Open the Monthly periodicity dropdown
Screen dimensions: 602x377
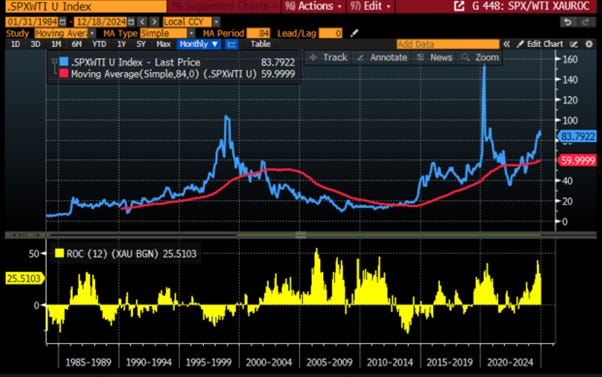[x=199, y=44]
